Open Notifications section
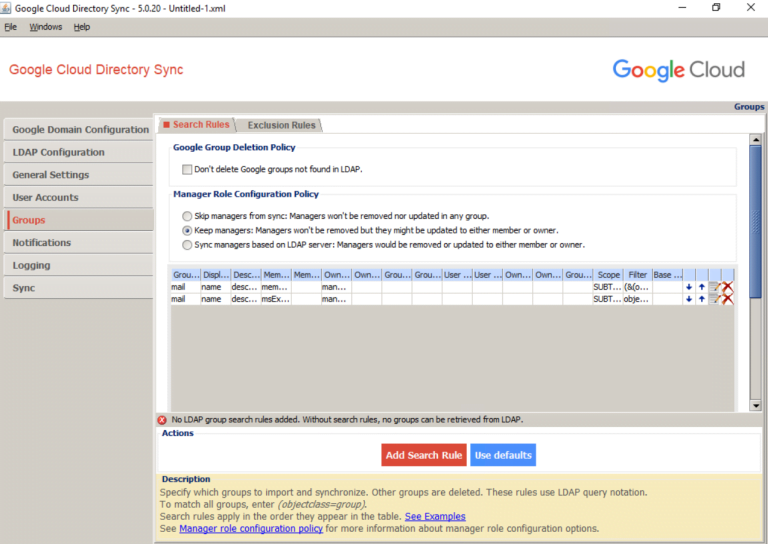The width and height of the screenshot is (768, 544). [78, 242]
